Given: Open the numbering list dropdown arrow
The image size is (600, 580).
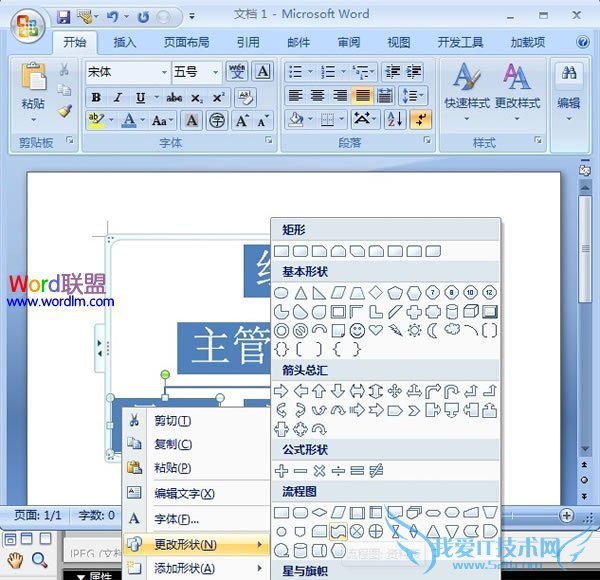Looking at the screenshot, I should point(343,72).
